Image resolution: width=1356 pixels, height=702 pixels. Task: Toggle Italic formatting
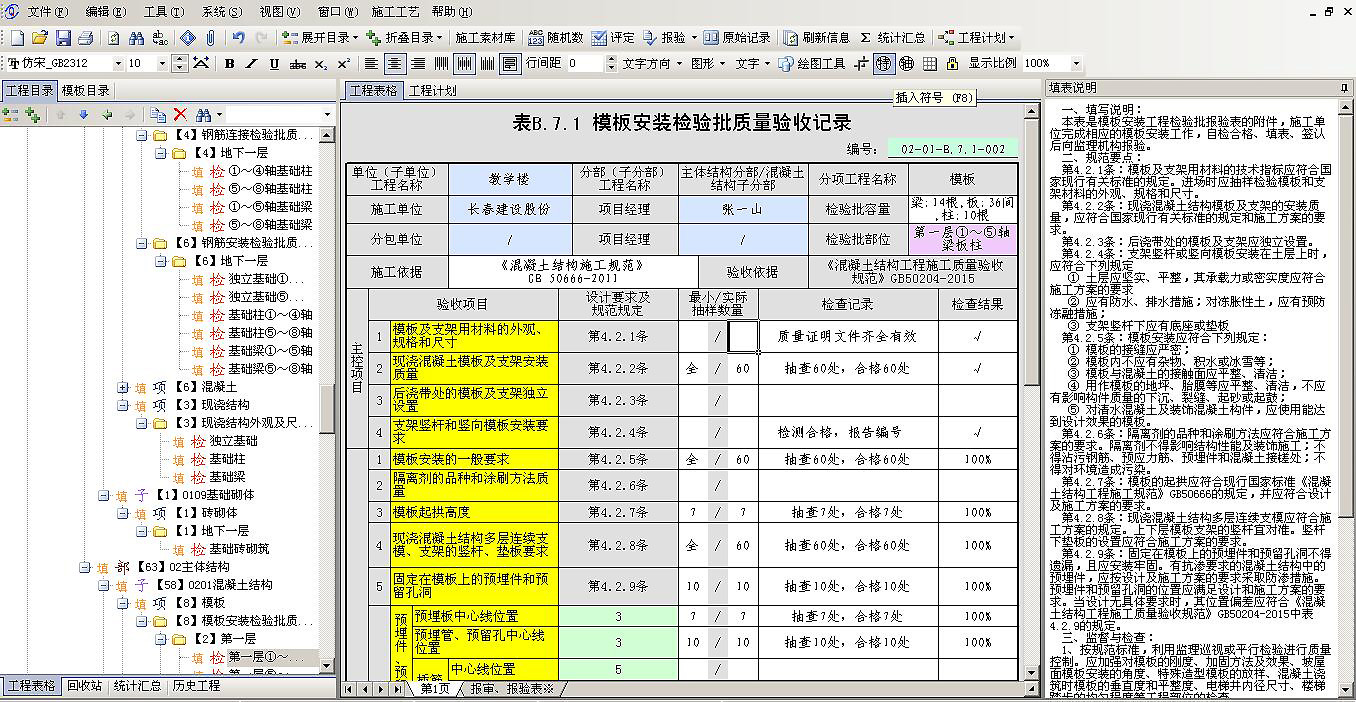251,64
